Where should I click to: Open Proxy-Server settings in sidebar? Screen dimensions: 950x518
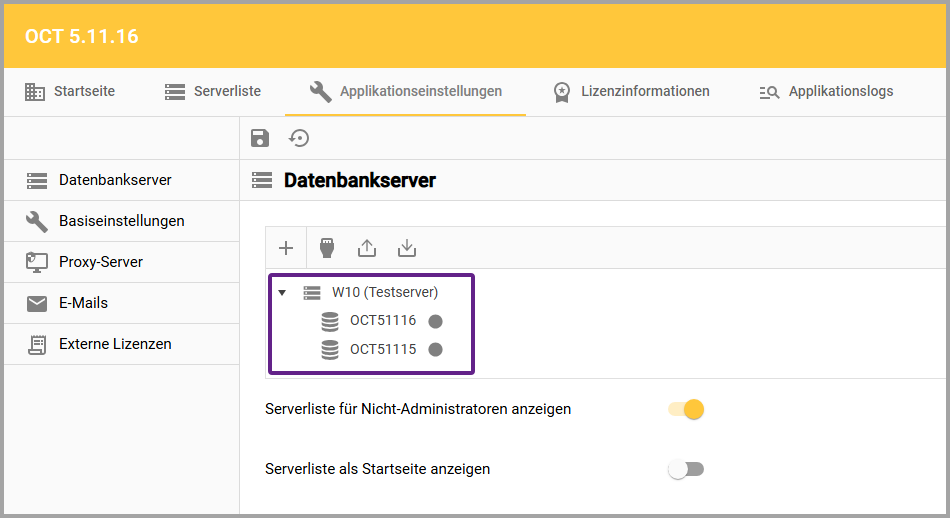click(x=100, y=262)
